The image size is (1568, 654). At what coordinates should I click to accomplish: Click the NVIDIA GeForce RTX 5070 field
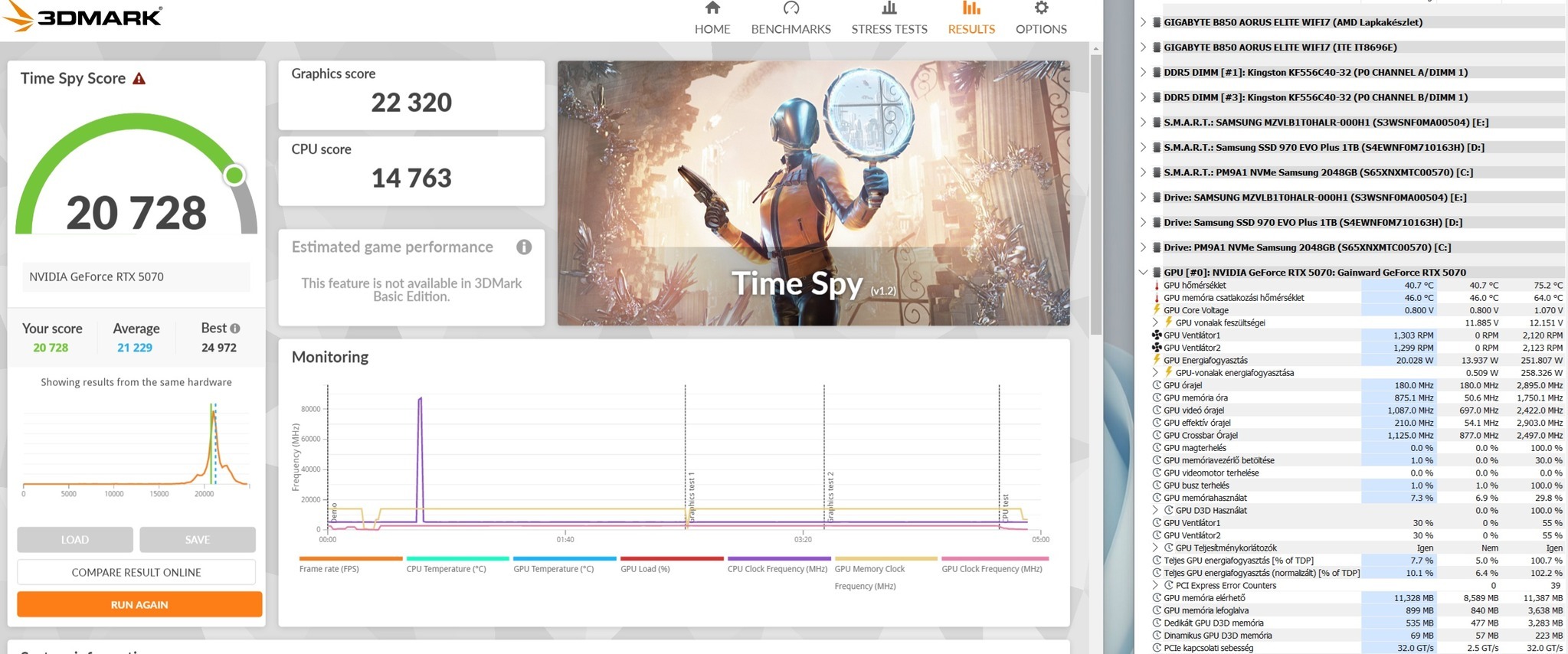click(136, 276)
